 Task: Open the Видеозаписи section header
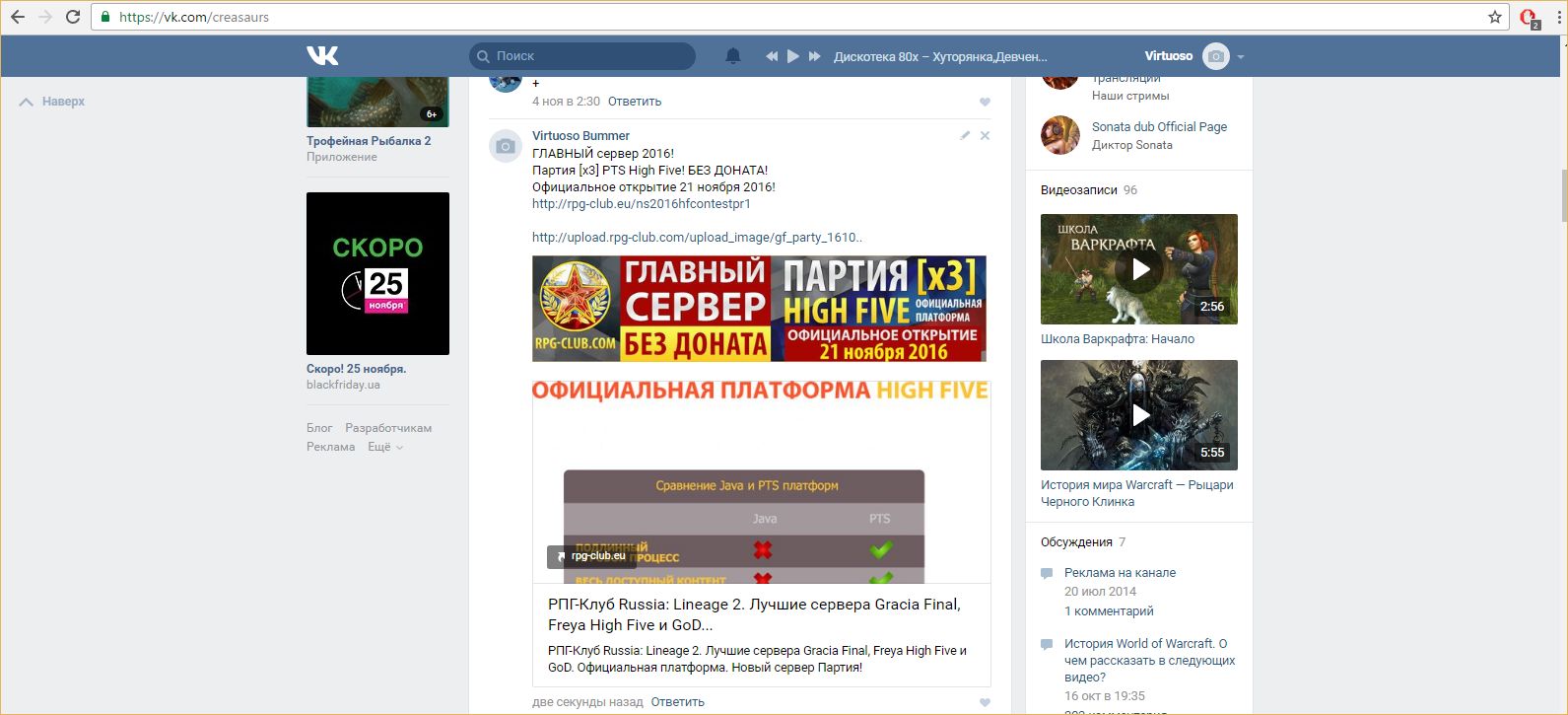[x=1079, y=190]
